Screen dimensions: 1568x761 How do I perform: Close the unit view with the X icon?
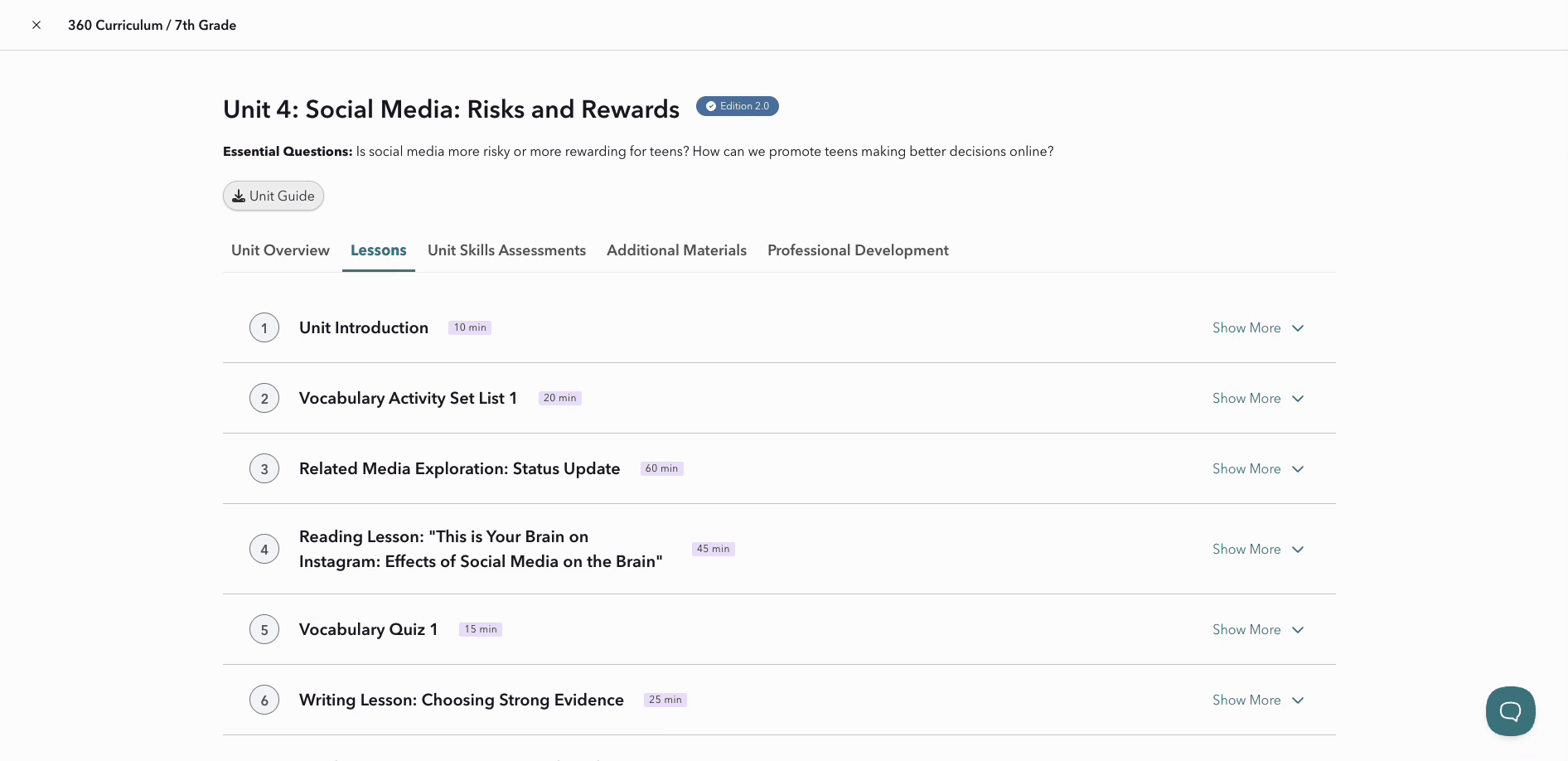click(x=36, y=25)
